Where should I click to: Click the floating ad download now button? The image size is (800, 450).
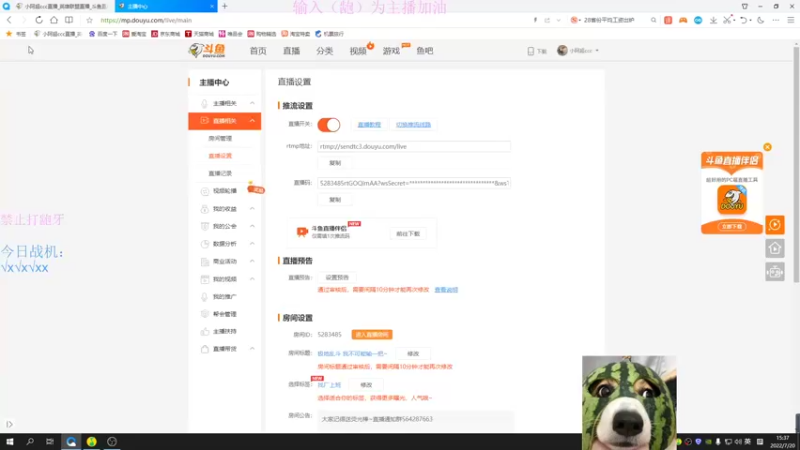[x=732, y=227]
